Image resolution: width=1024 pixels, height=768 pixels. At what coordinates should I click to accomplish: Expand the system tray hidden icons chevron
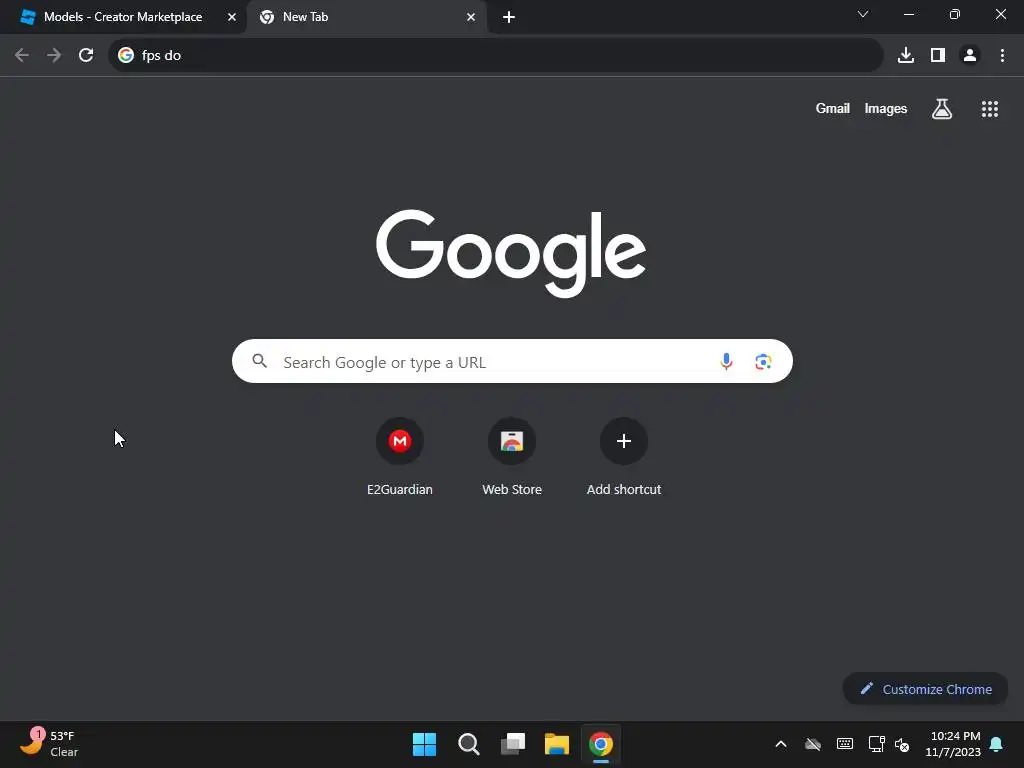point(780,744)
